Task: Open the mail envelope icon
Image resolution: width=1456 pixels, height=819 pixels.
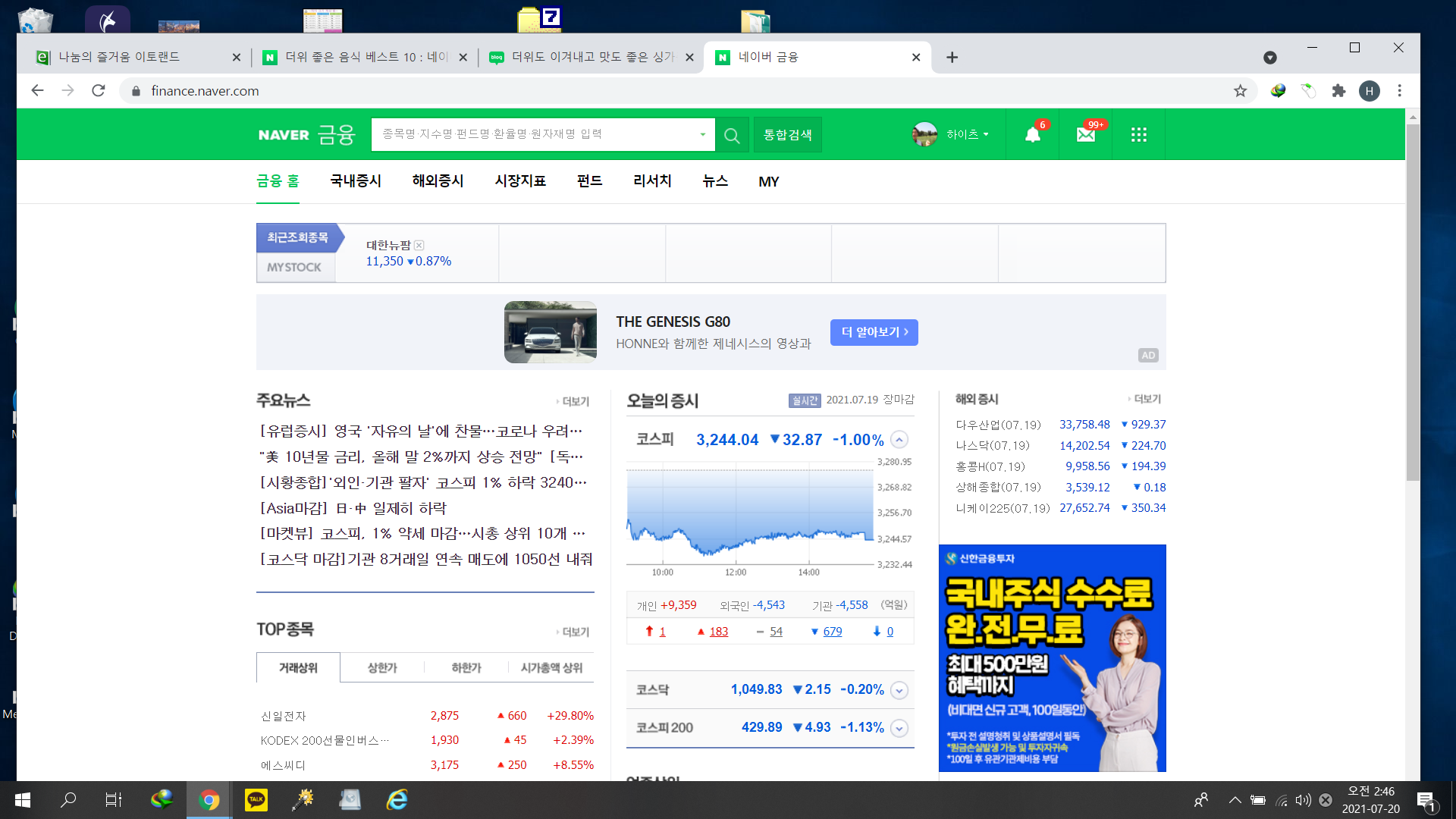Action: coord(1085,135)
